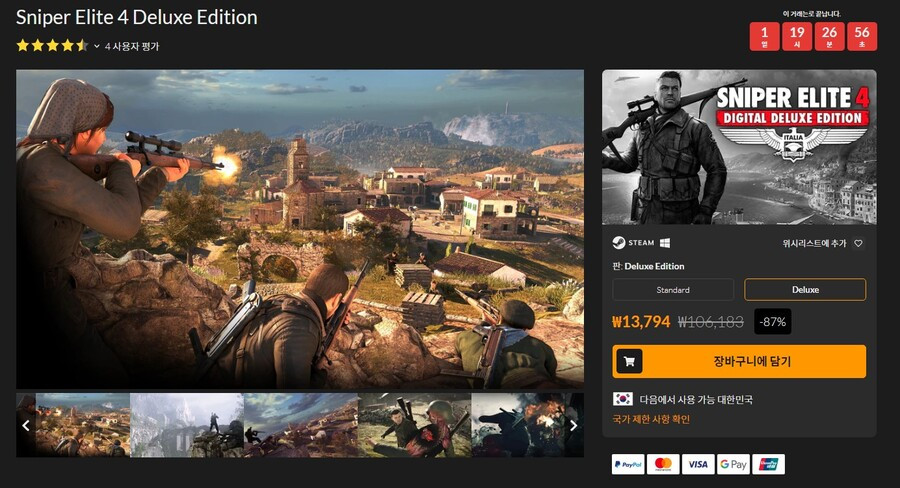Click the Windows OS icon

point(665,243)
